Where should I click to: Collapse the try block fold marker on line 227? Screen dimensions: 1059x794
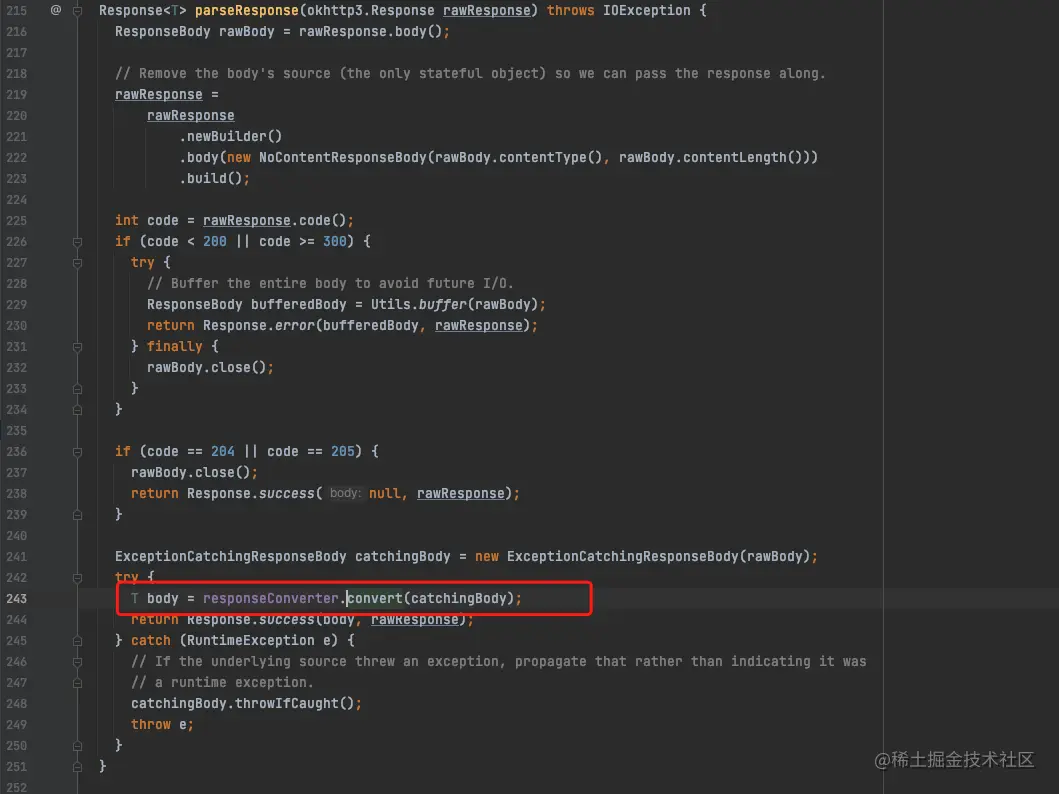point(78,263)
